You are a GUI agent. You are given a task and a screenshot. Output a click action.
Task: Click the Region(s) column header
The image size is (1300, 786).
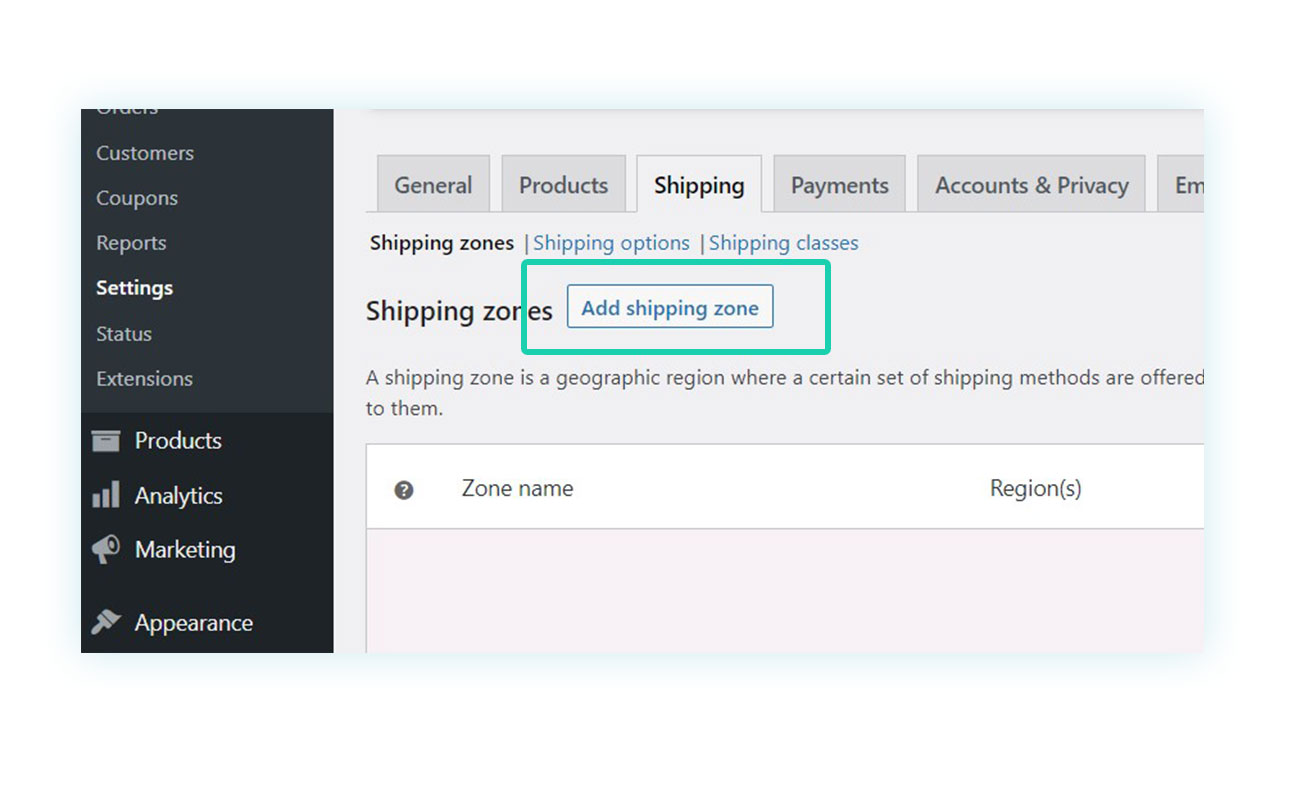(1035, 489)
